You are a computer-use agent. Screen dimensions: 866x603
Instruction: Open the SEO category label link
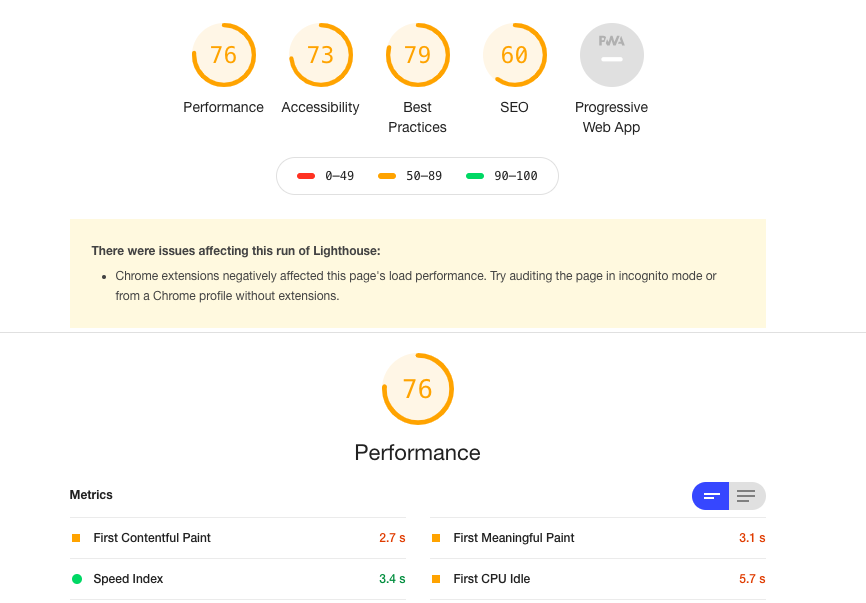[x=514, y=107]
